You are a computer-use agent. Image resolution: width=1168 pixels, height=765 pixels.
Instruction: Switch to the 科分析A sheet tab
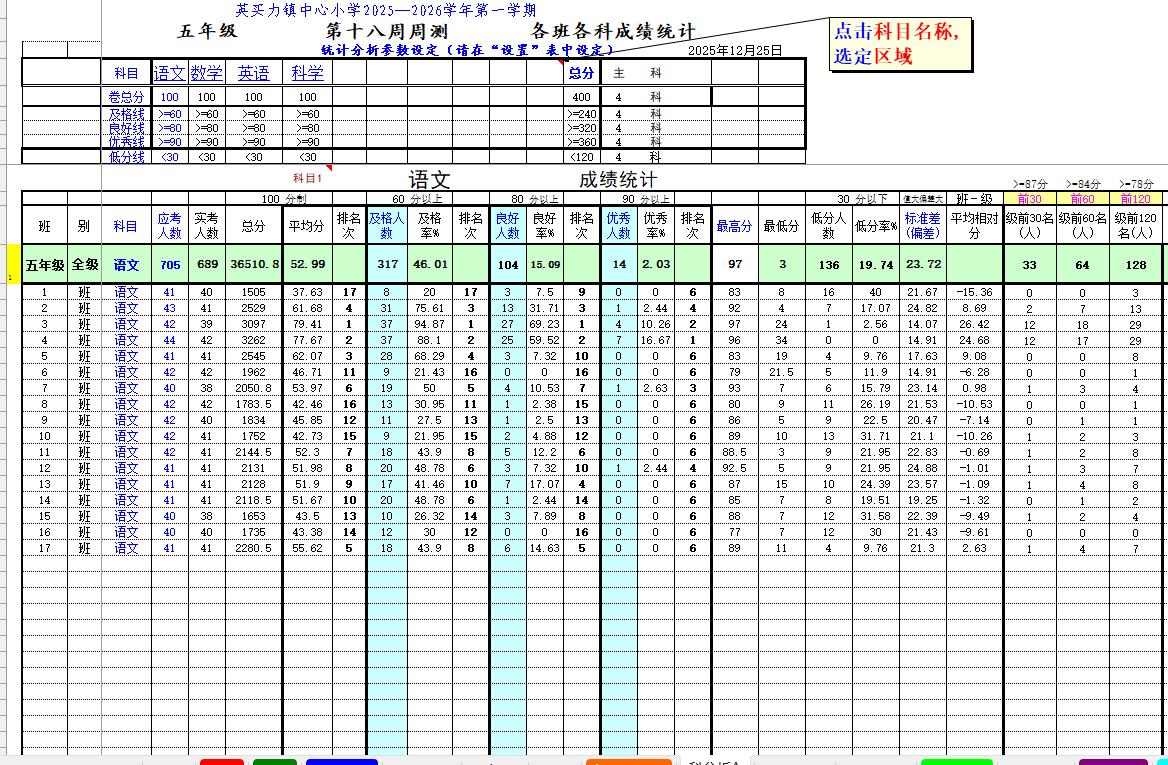coord(714,762)
